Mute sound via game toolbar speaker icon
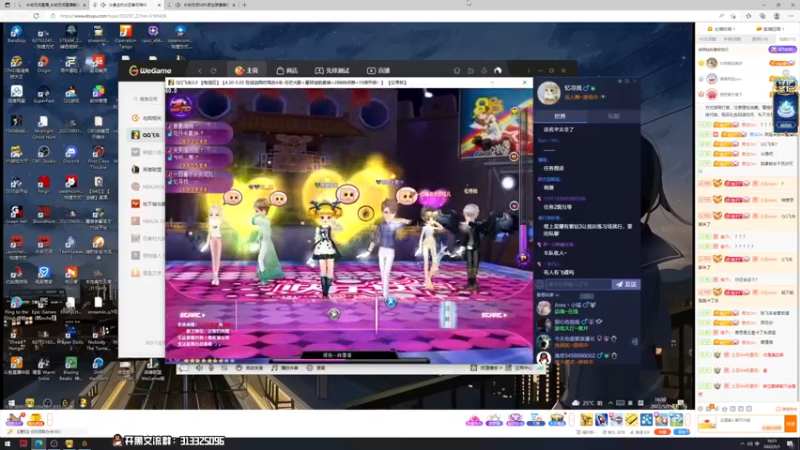Viewport: 800px width, 450px height. point(199,368)
